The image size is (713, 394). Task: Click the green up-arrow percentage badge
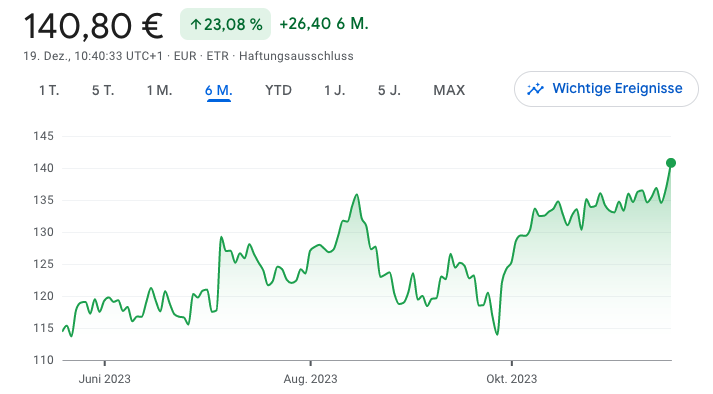[226, 24]
